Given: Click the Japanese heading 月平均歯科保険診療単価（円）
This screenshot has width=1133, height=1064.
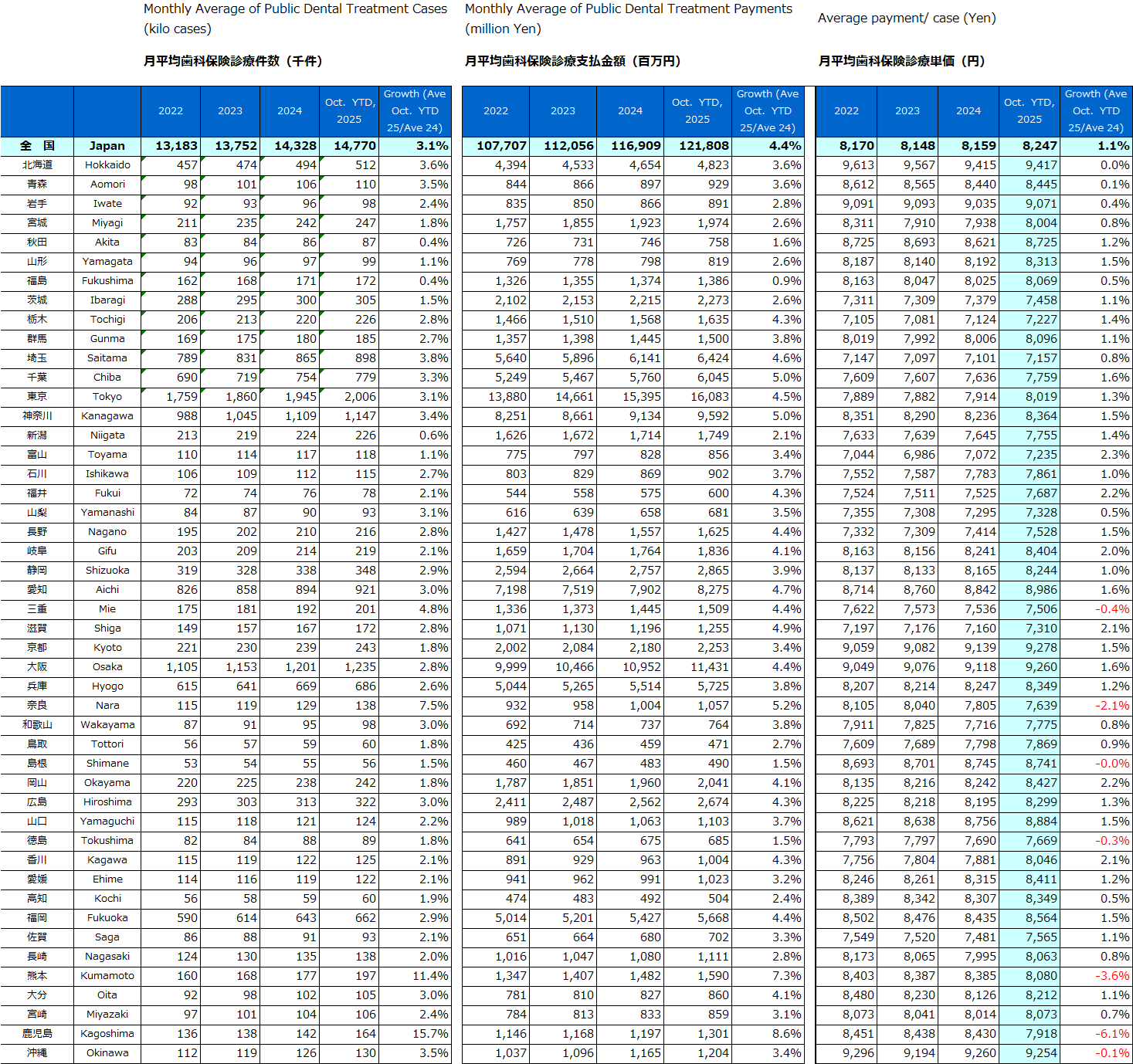Looking at the screenshot, I should point(901,61).
